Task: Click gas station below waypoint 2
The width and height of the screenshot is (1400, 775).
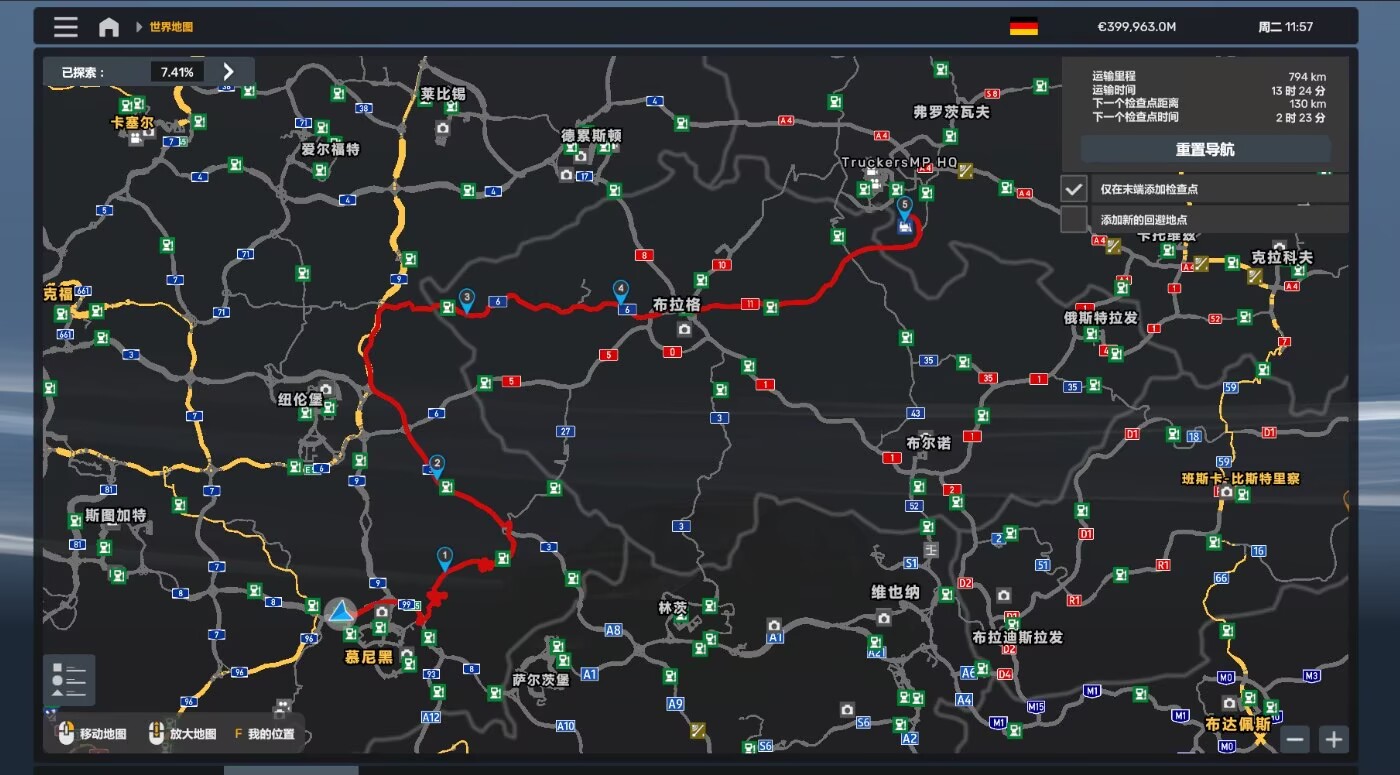Action: [446, 487]
